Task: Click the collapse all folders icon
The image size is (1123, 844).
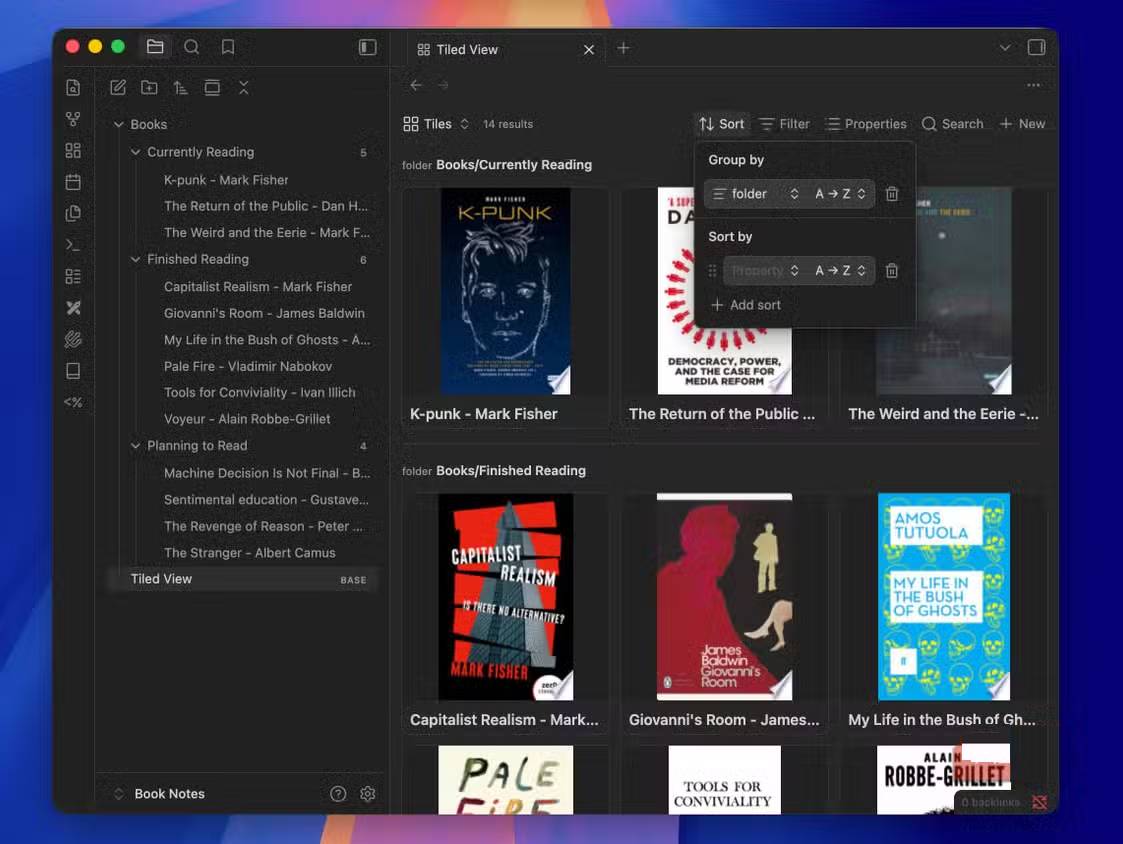Action: tap(243, 88)
